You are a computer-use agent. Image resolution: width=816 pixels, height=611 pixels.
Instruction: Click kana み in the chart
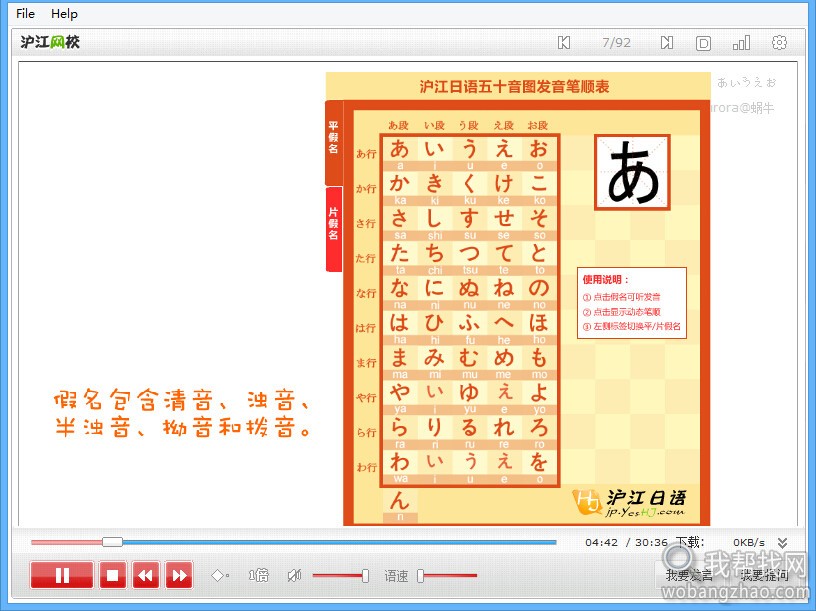tap(435, 358)
